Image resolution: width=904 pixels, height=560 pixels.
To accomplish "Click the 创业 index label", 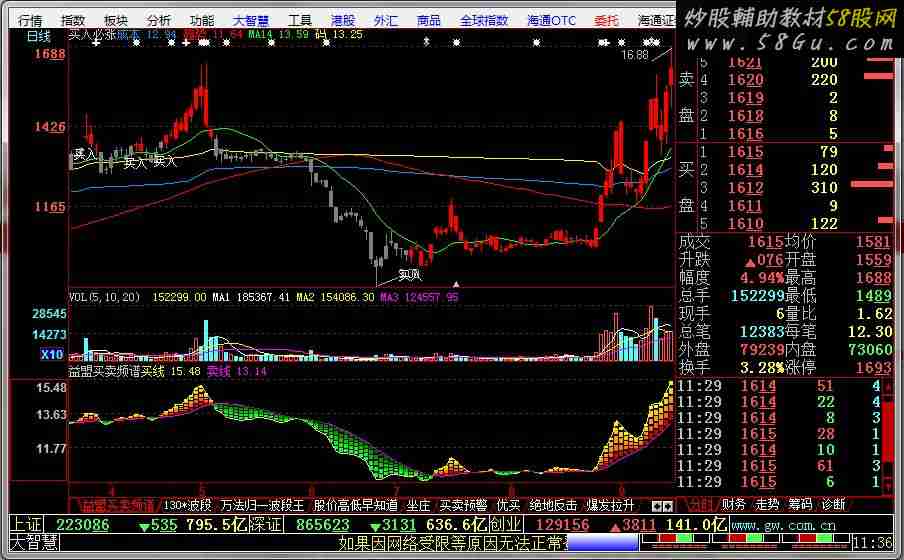I will pos(506,525).
